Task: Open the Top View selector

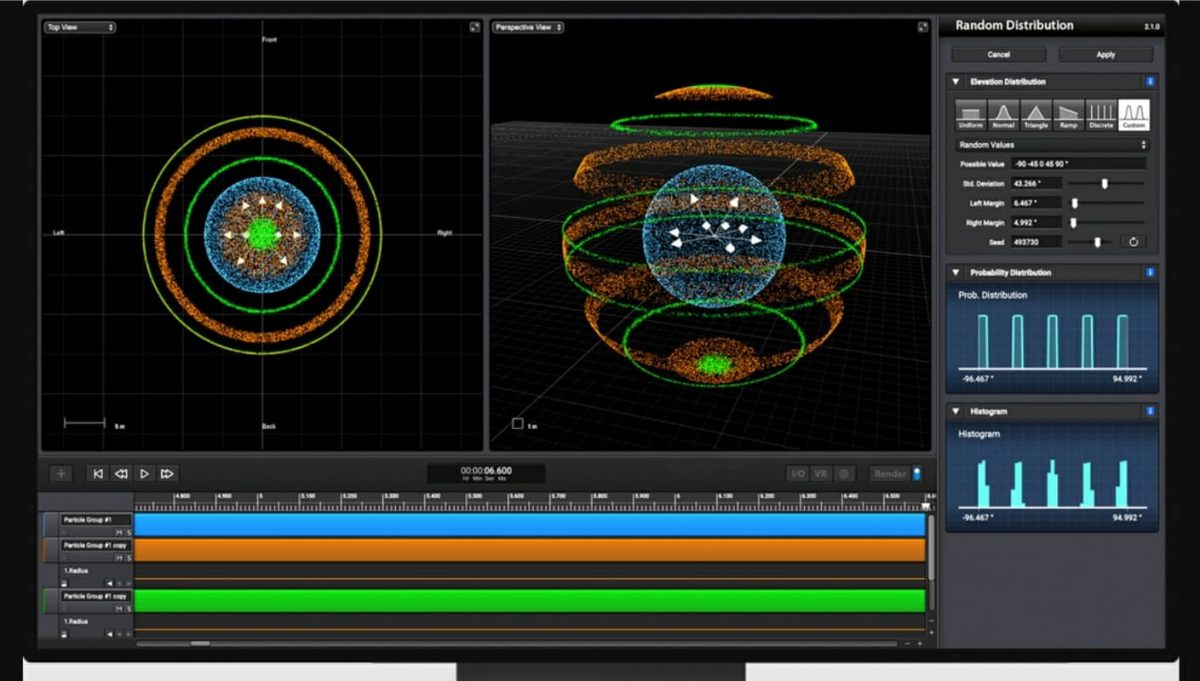Action: (x=79, y=27)
